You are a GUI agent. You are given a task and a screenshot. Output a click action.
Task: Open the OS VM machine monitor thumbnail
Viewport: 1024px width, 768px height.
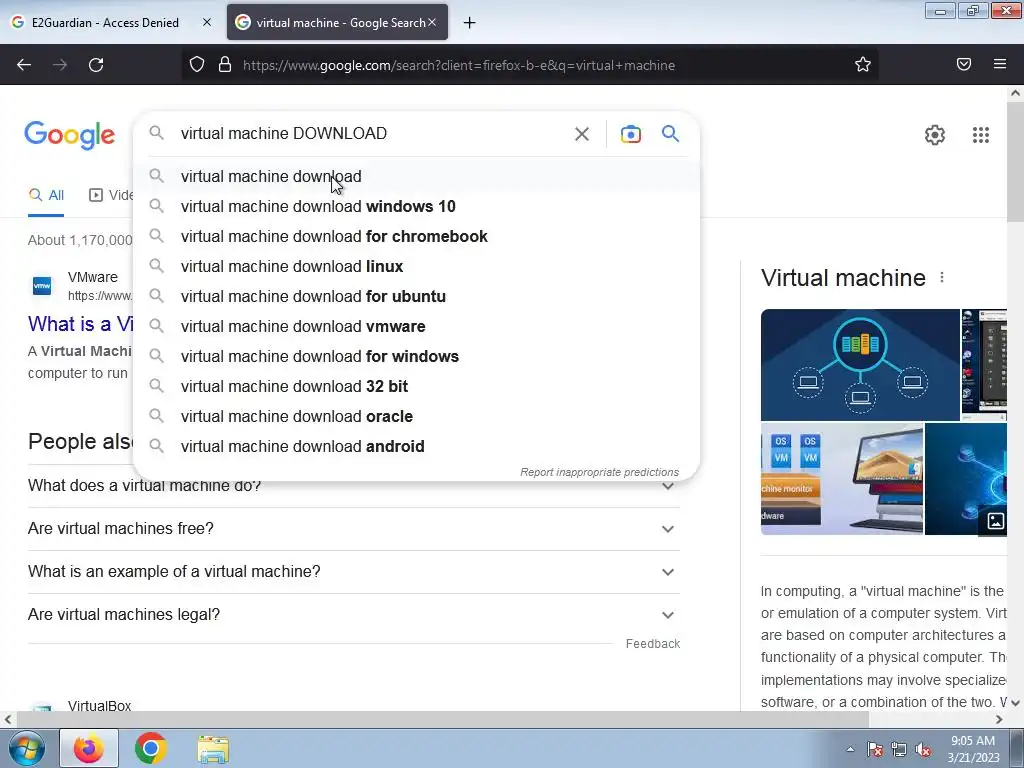[791, 479]
